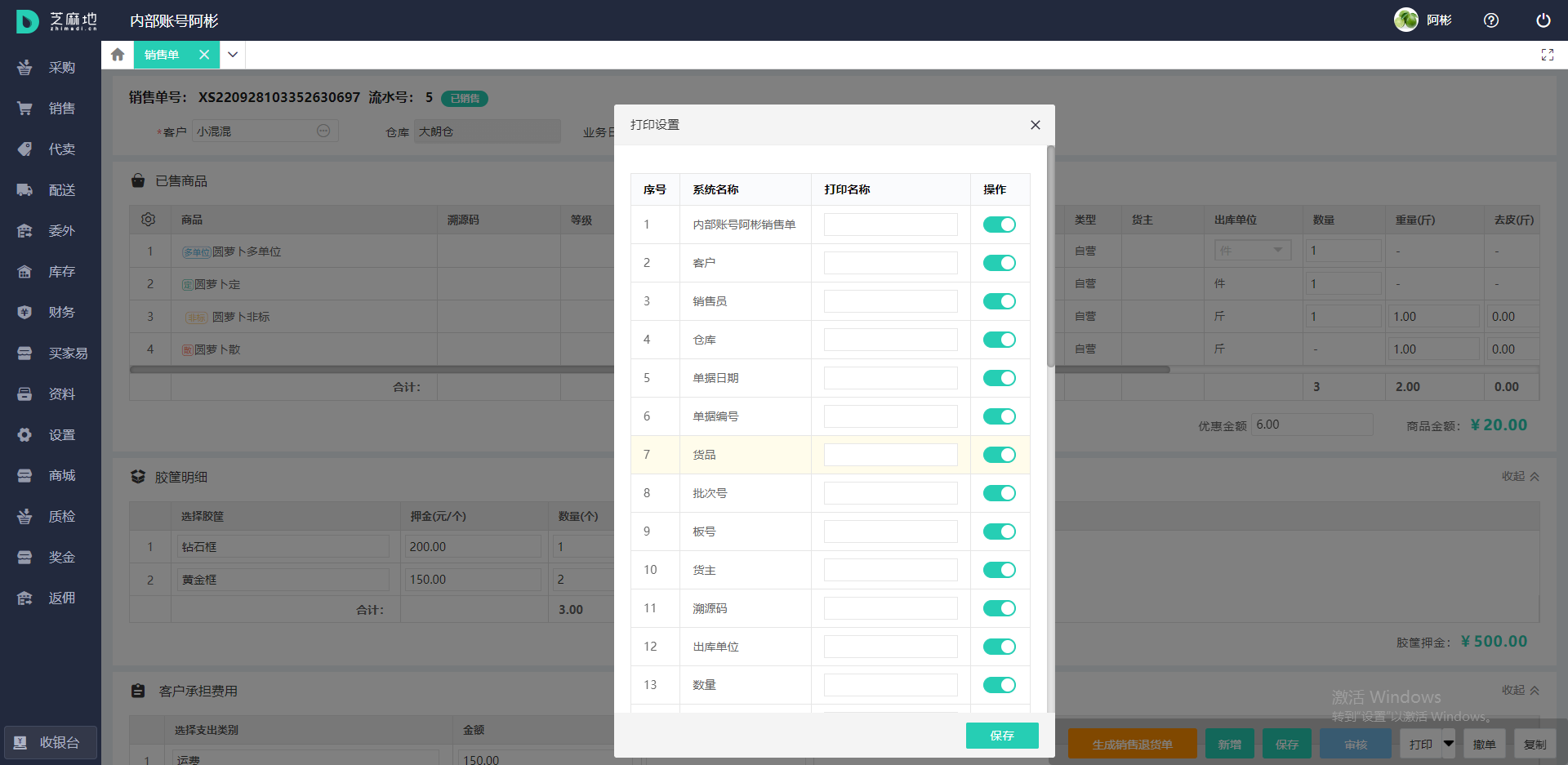Click the power logout icon
Image resolution: width=1568 pixels, height=765 pixels.
click(1543, 20)
